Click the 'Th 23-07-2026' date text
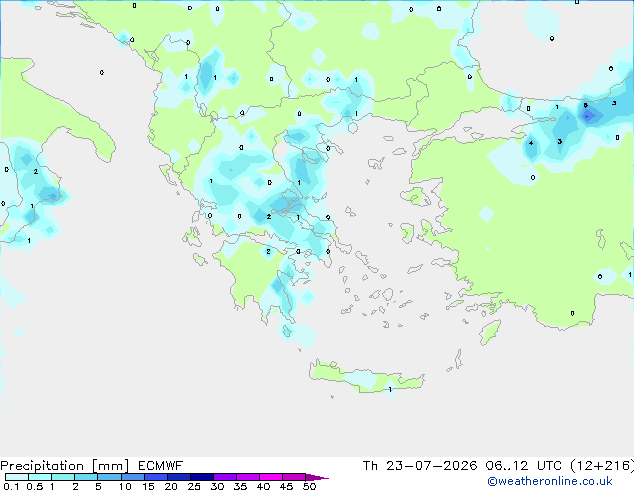Image resolution: width=634 pixels, height=490 pixels. click(420, 466)
